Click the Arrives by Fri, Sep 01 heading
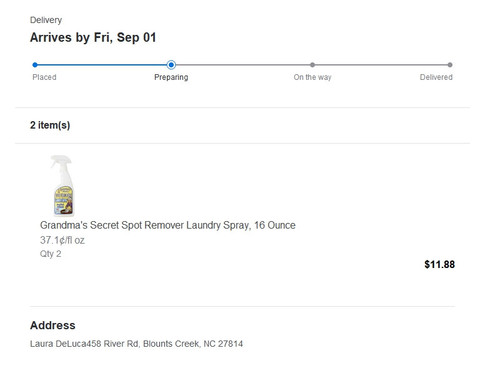The height and width of the screenshot is (391, 500). click(93, 37)
